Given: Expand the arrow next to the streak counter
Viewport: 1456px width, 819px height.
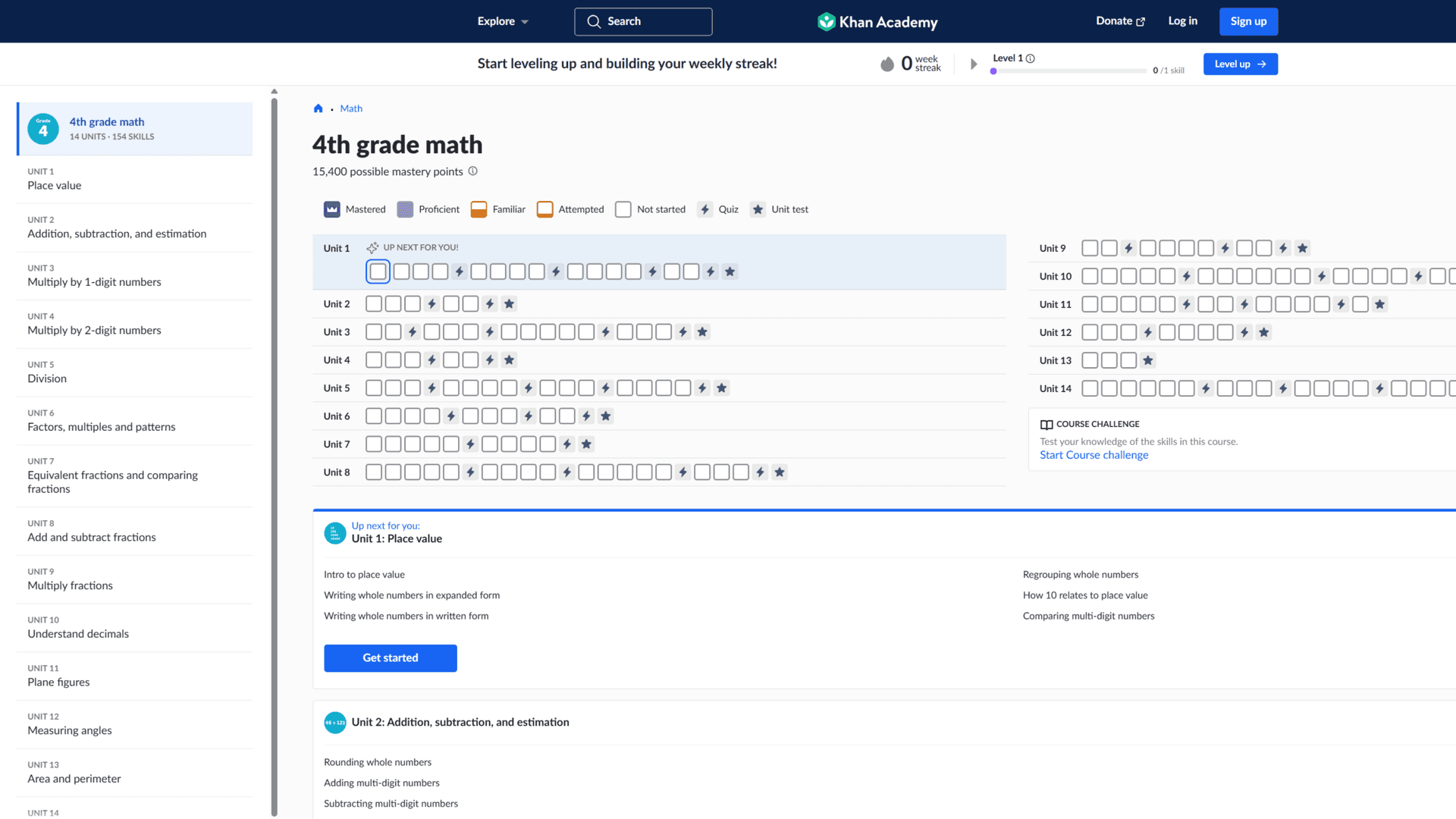Looking at the screenshot, I should 974,64.
